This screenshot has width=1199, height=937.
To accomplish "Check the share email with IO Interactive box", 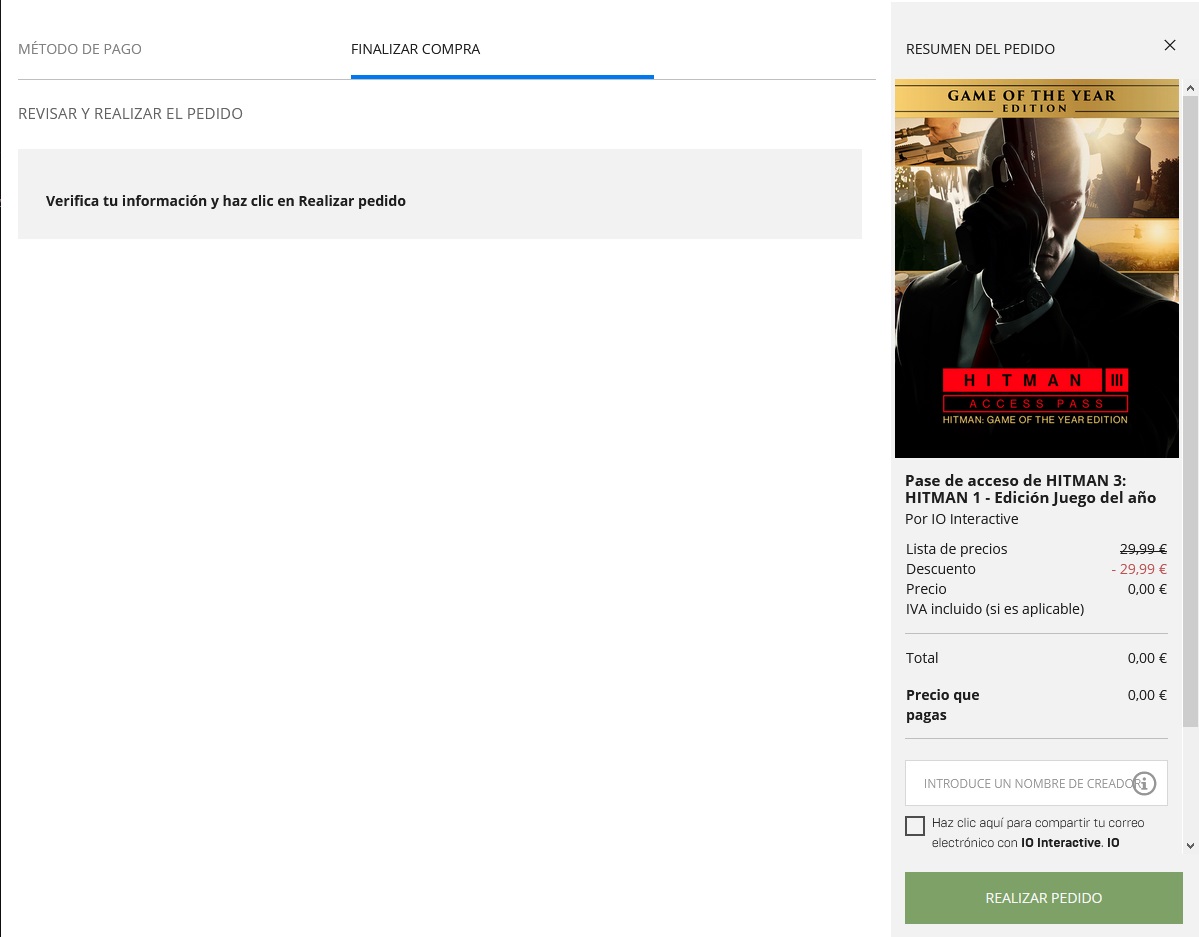I will pyautogui.click(x=915, y=825).
